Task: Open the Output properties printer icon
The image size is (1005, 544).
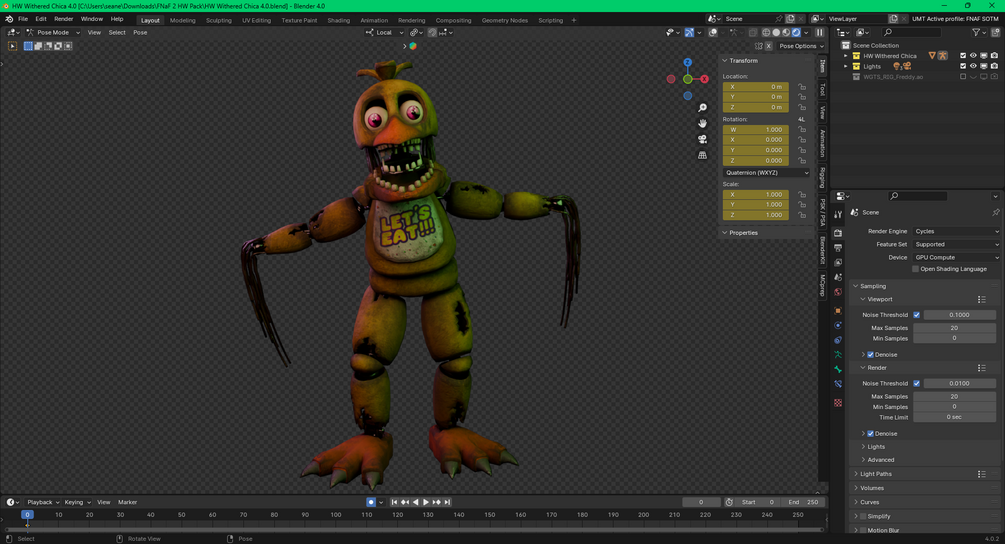Action: point(838,247)
